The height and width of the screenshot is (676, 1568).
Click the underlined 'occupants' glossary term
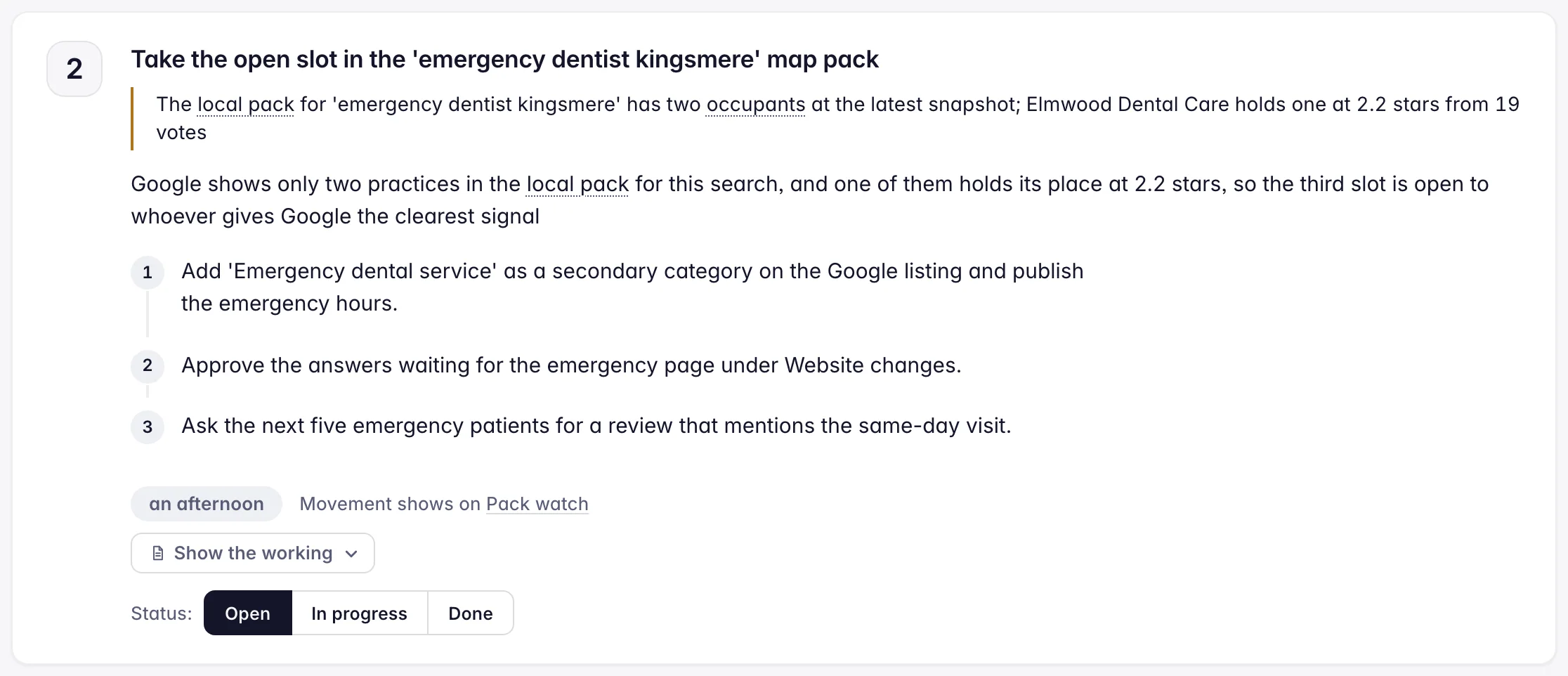coord(756,105)
